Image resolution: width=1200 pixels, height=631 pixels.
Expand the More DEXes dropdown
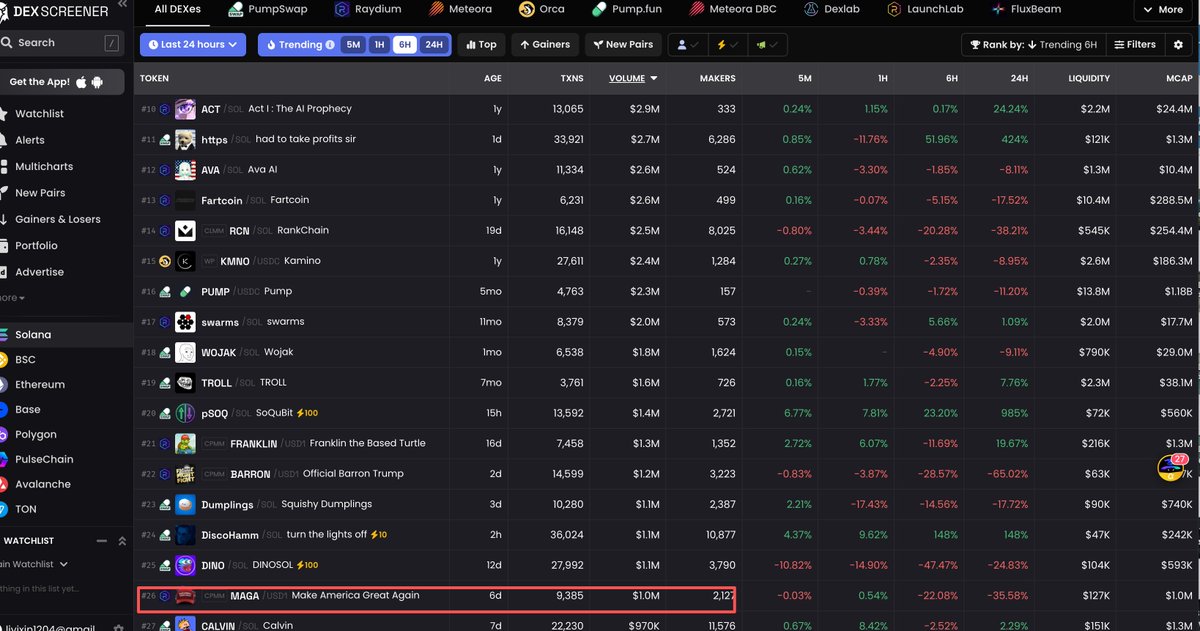(x=1162, y=10)
